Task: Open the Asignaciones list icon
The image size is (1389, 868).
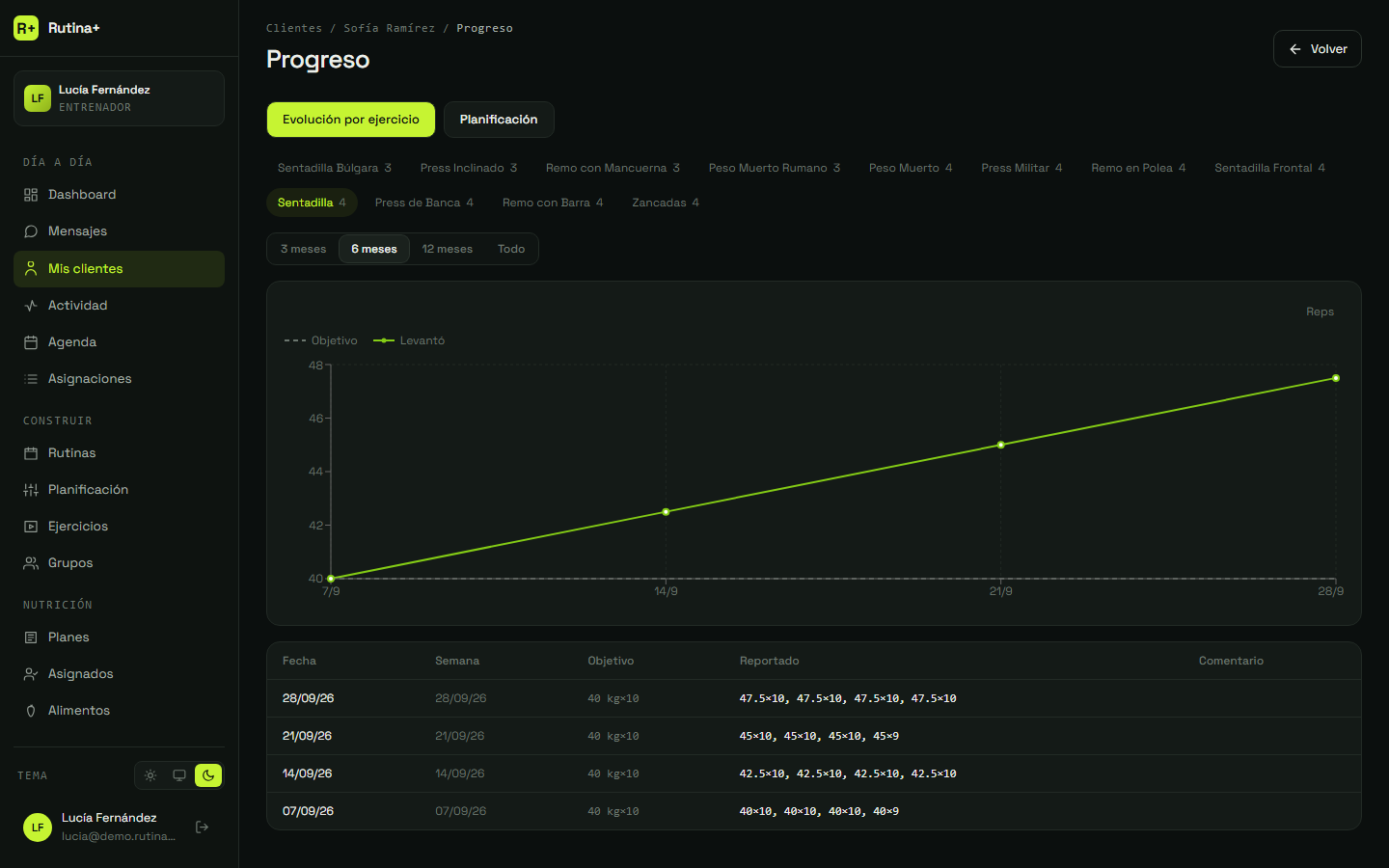Action: click(31, 379)
